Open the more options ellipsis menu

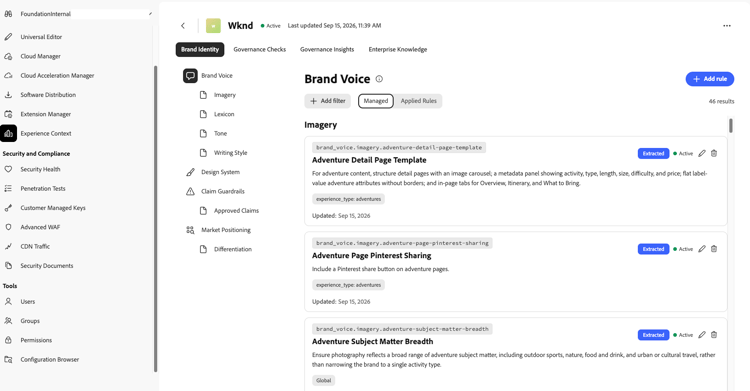[727, 26]
